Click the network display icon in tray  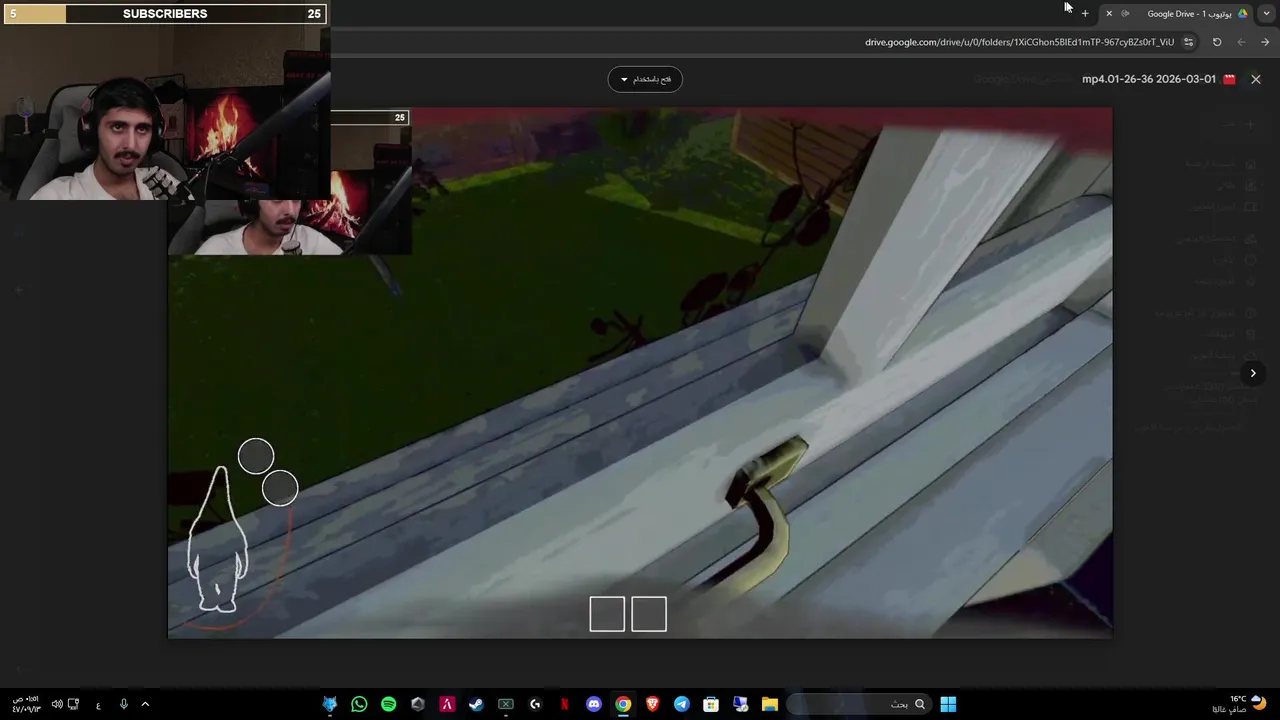coord(73,704)
